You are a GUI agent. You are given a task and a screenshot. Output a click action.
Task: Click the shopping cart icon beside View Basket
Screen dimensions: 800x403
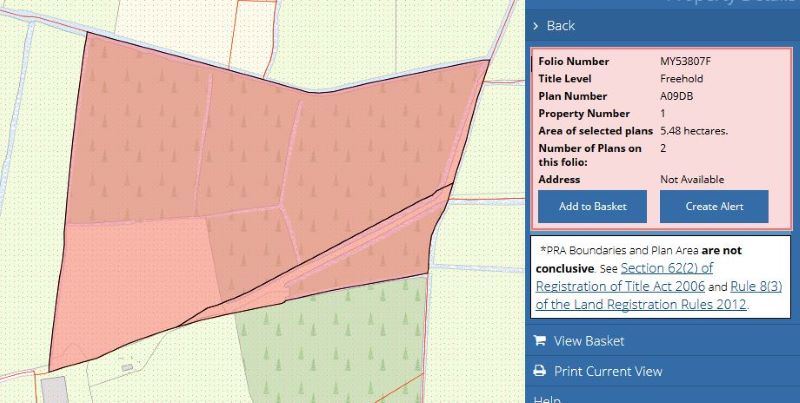pyautogui.click(x=539, y=341)
